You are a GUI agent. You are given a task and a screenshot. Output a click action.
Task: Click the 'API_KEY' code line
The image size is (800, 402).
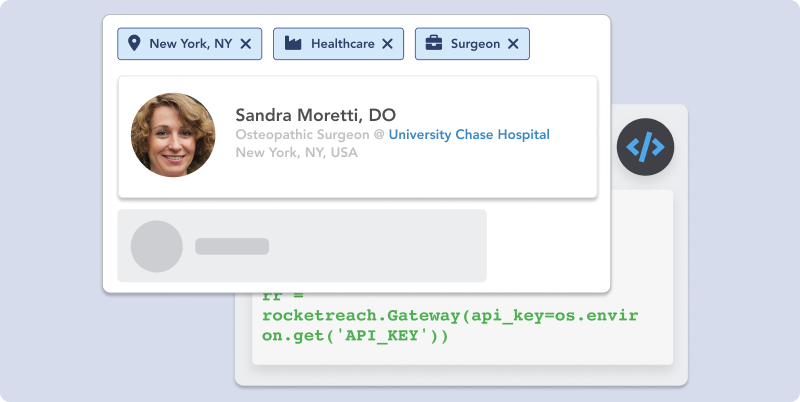pyautogui.click(x=355, y=336)
